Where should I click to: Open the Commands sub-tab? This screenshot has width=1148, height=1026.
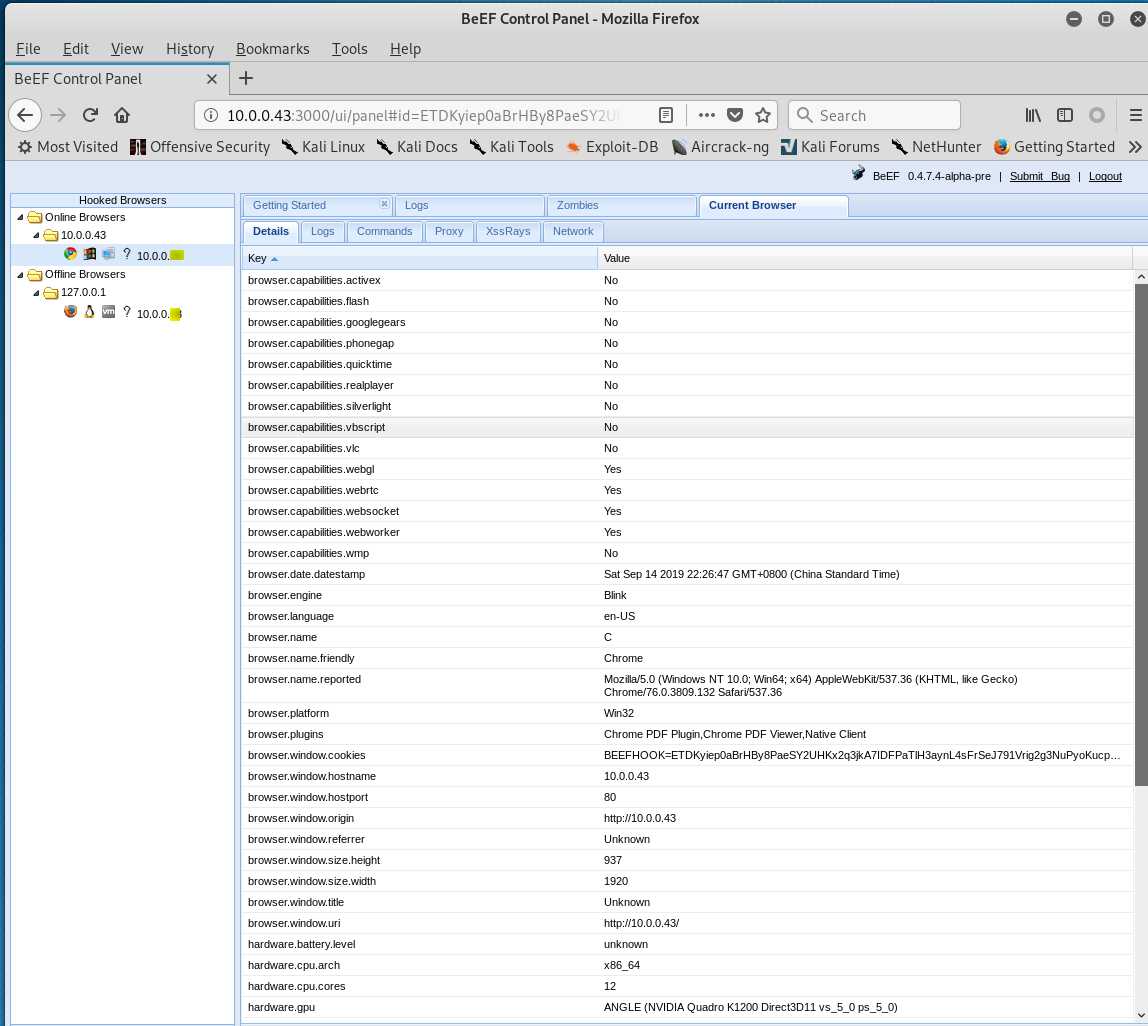coord(384,231)
